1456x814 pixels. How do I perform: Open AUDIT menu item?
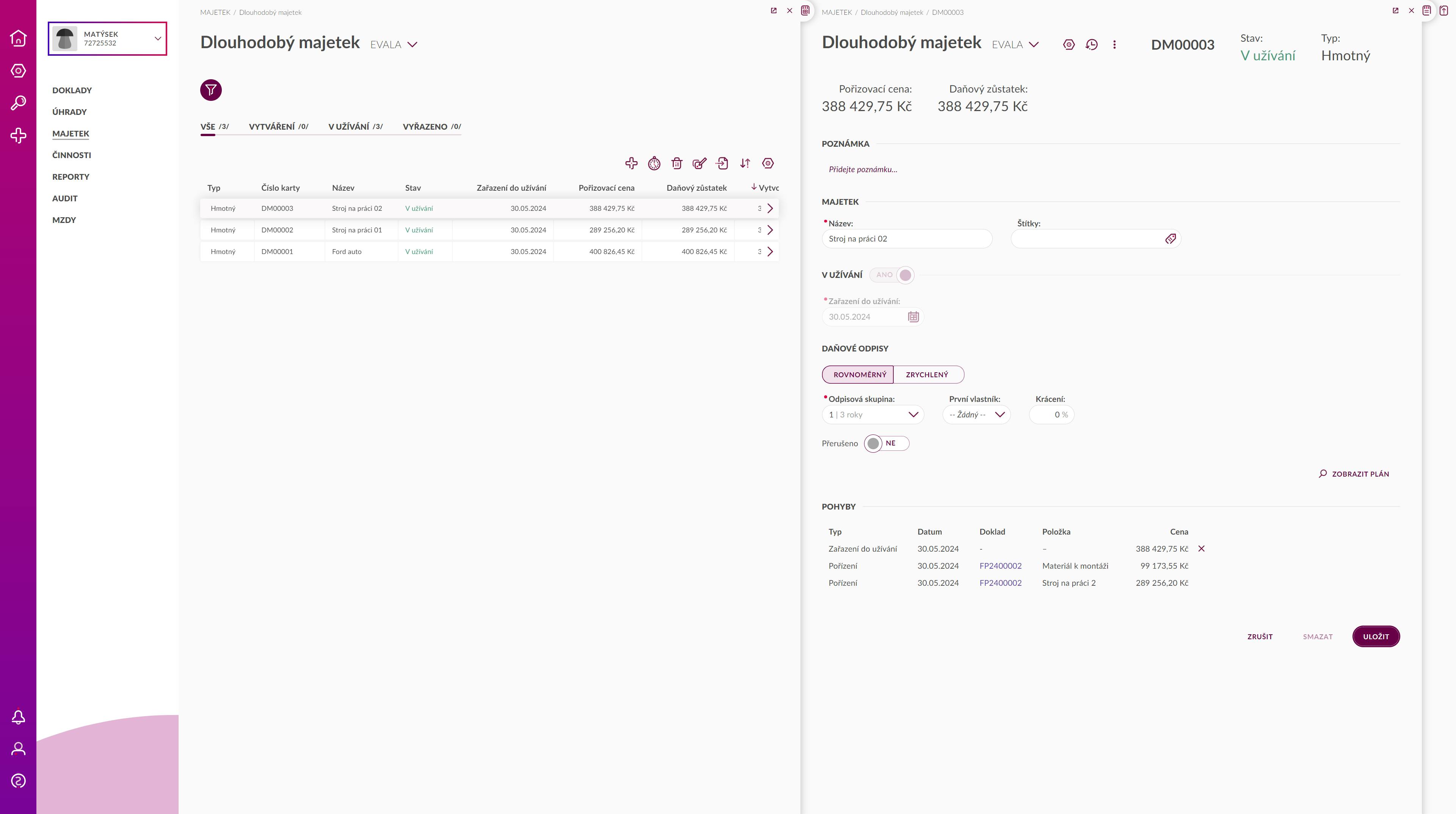point(65,198)
